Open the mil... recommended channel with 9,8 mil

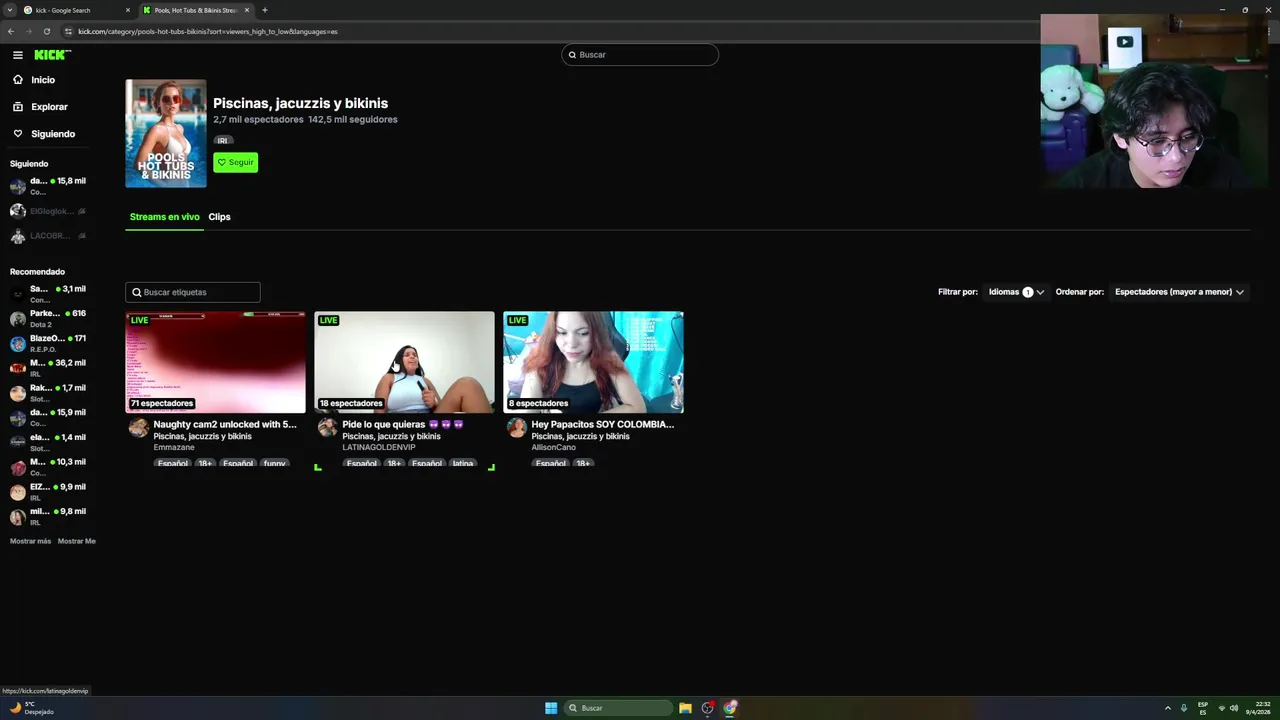pyautogui.click(x=48, y=517)
